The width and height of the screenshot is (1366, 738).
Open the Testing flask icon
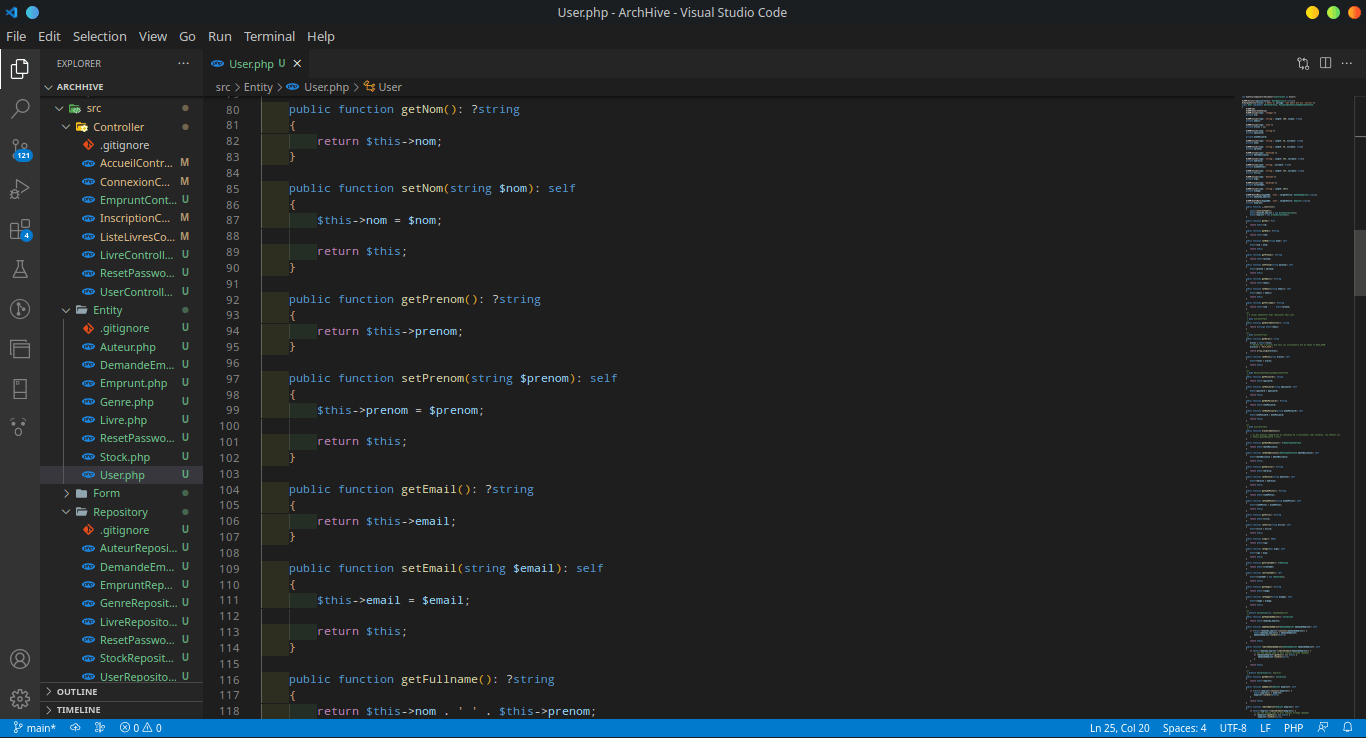[x=20, y=269]
